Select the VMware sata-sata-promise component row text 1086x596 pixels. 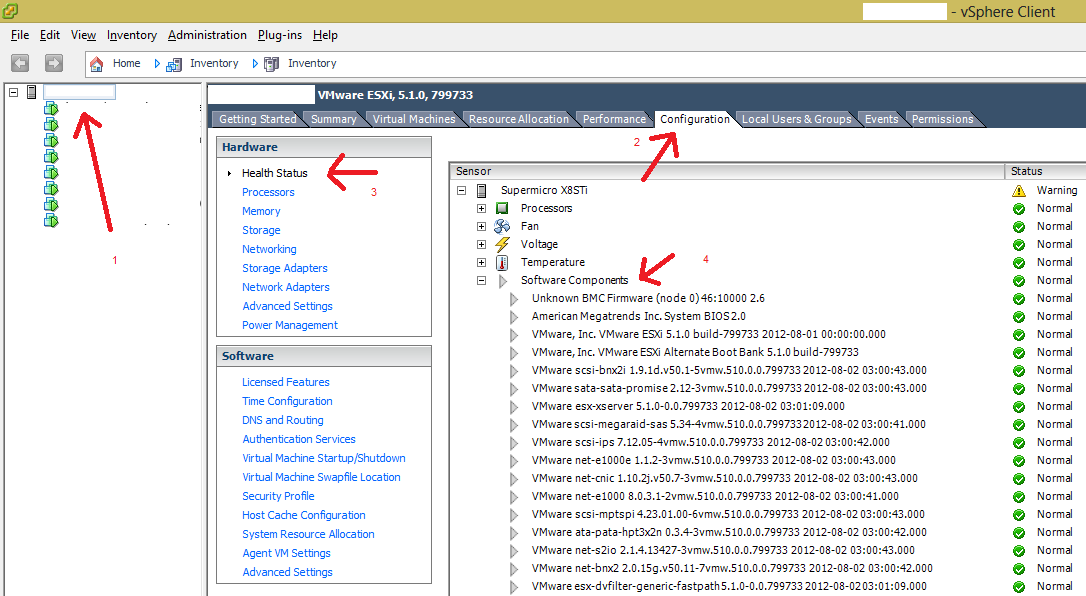pyautogui.click(x=729, y=388)
